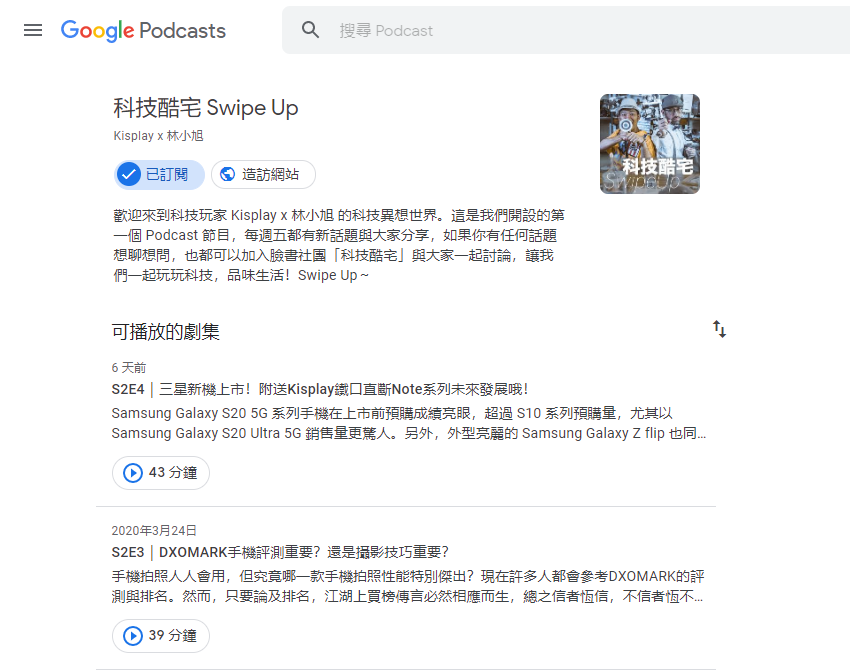Click the 2020年3月24日 date label
The image size is (850, 670).
[154, 530]
